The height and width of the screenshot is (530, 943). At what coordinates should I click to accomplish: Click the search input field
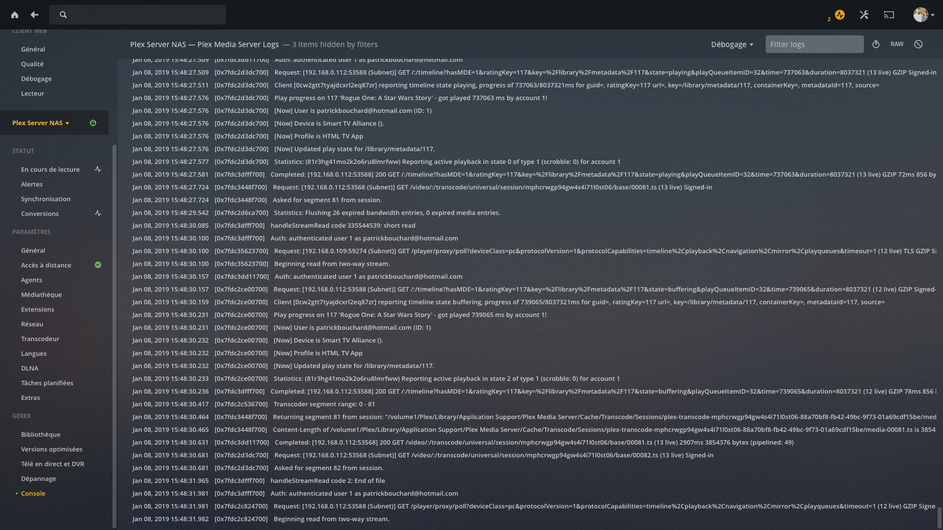pos(137,14)
